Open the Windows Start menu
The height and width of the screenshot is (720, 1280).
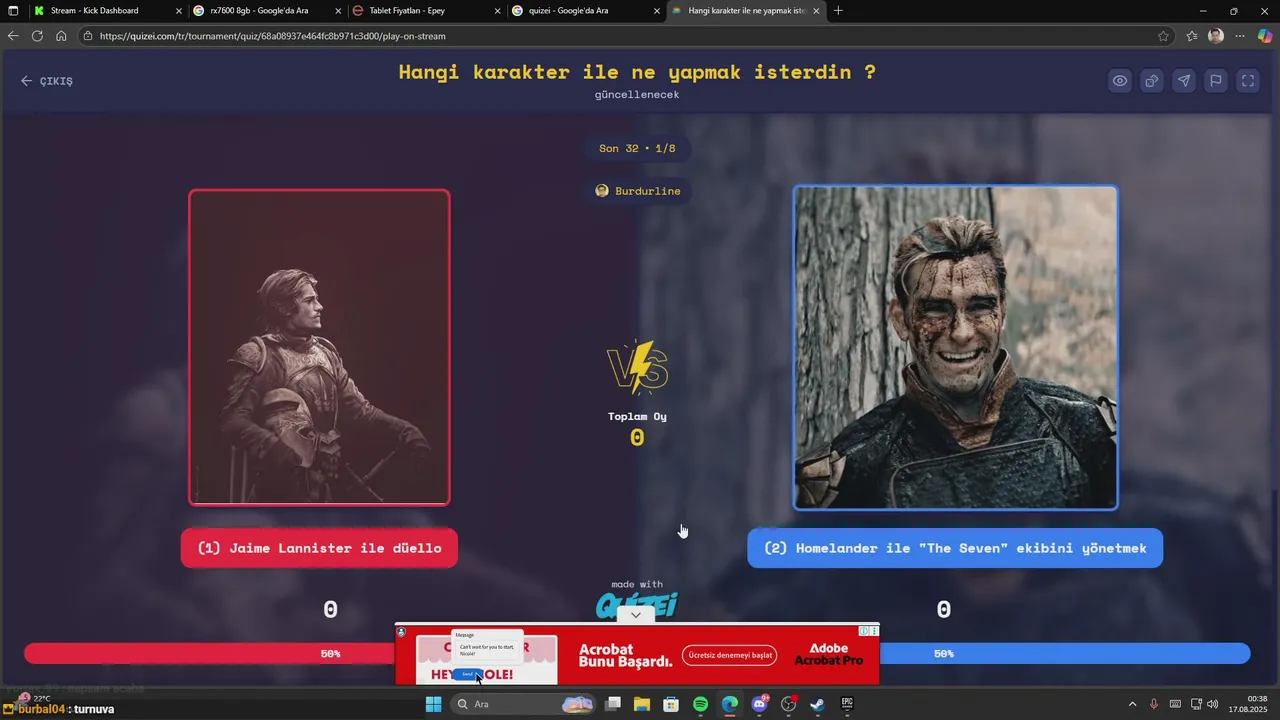[x=434, y=704]
